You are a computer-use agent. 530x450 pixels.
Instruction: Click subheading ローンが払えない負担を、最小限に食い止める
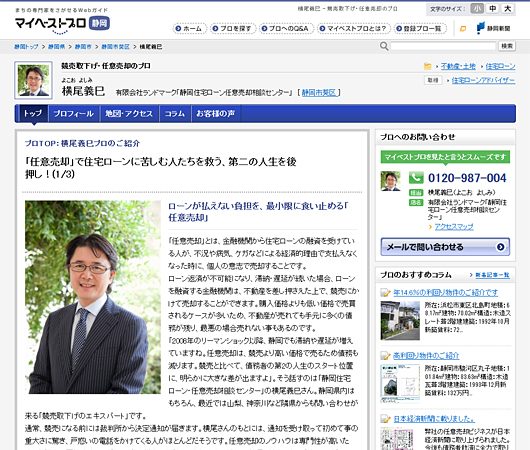point(259,211)
